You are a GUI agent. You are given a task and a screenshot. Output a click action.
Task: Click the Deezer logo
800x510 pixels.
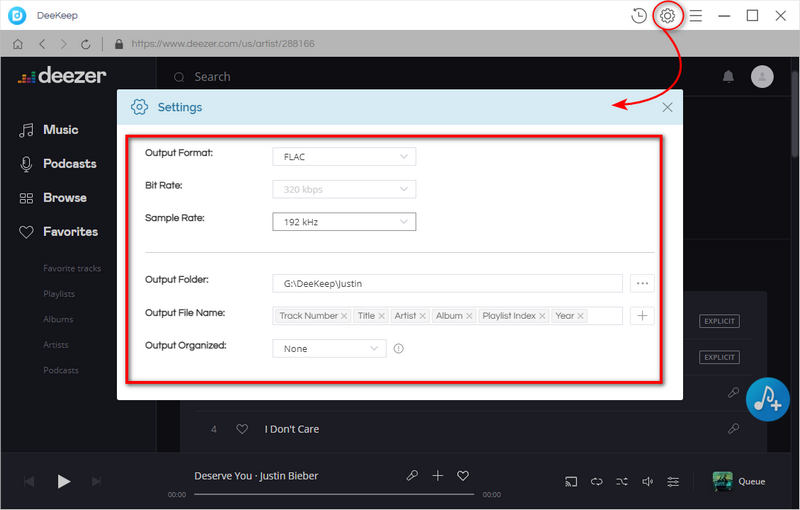(x=62, y=76)
